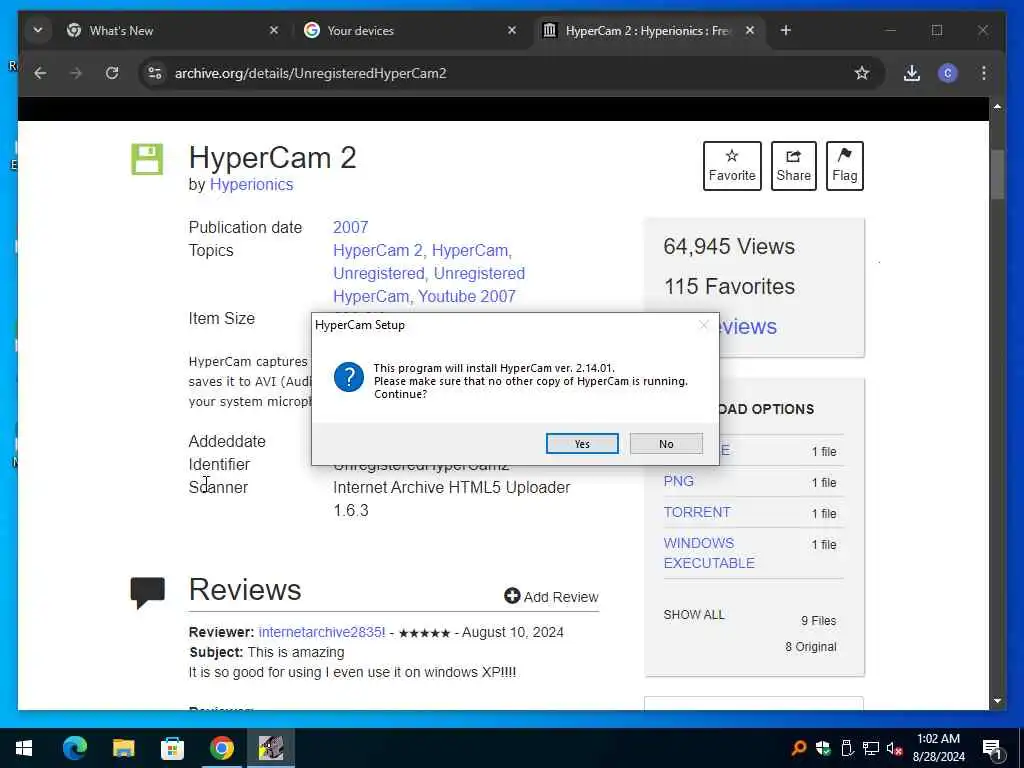Reload the archive.org page
This screenshot has width=1024, height=768.
(112, 73)
